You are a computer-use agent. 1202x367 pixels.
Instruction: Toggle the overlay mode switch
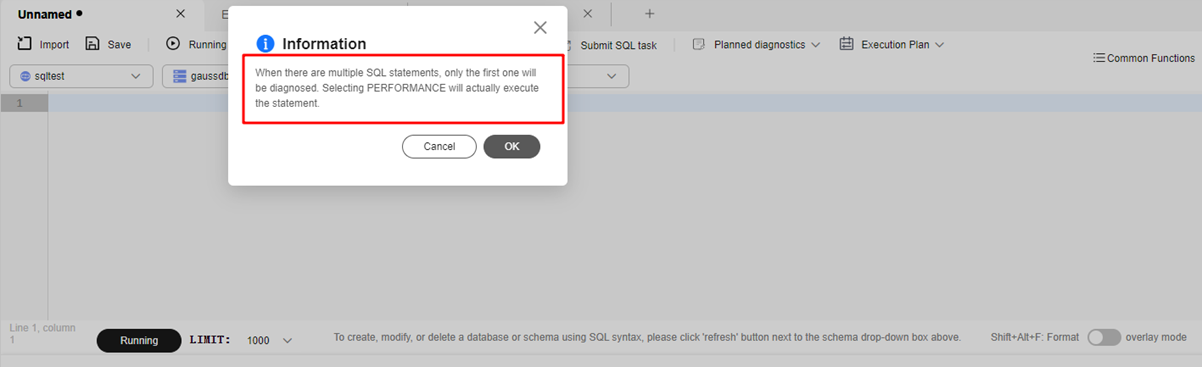coord(1104,338)
